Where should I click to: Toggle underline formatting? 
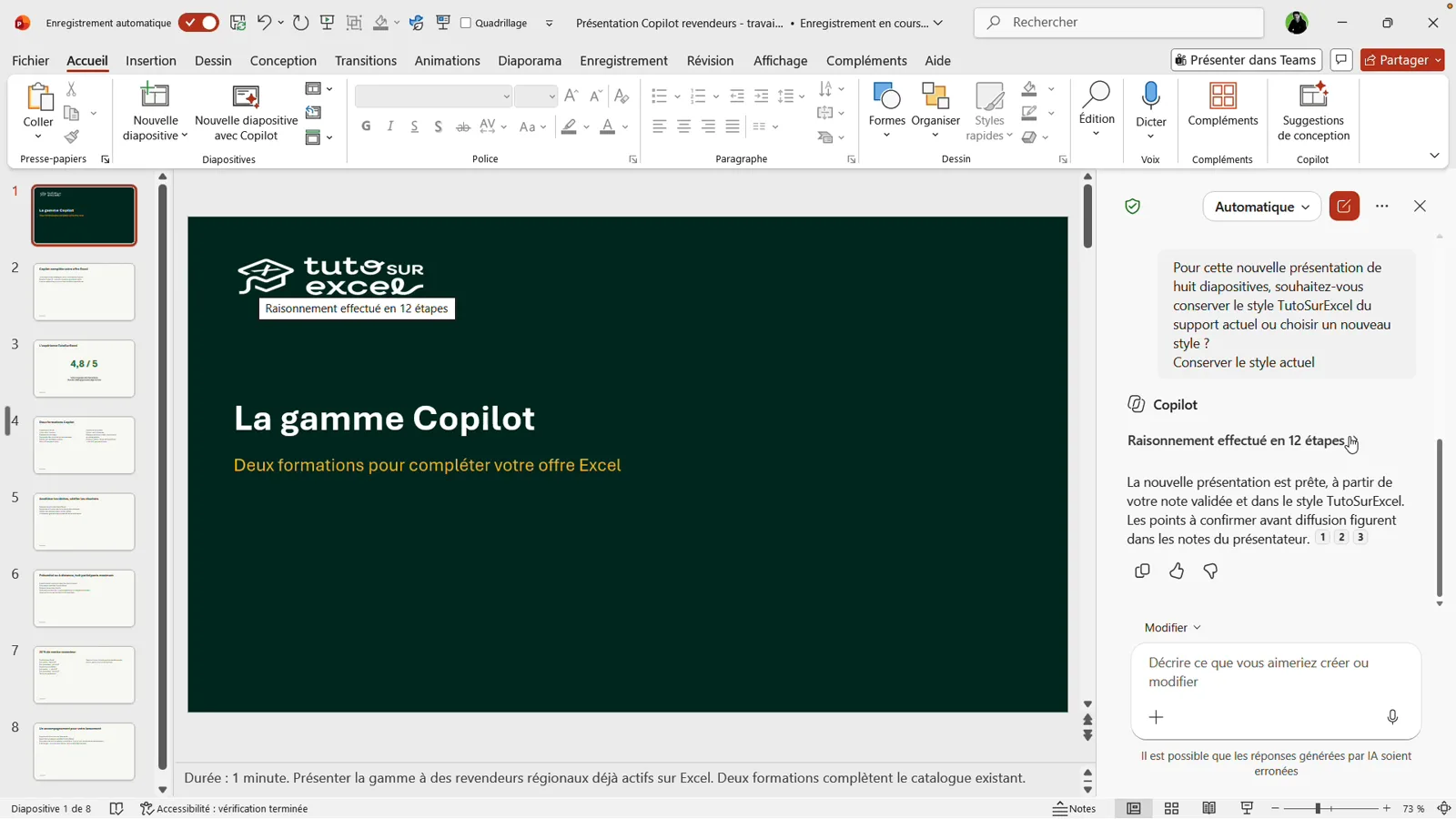pyautogui.click(x=414, y=126)
